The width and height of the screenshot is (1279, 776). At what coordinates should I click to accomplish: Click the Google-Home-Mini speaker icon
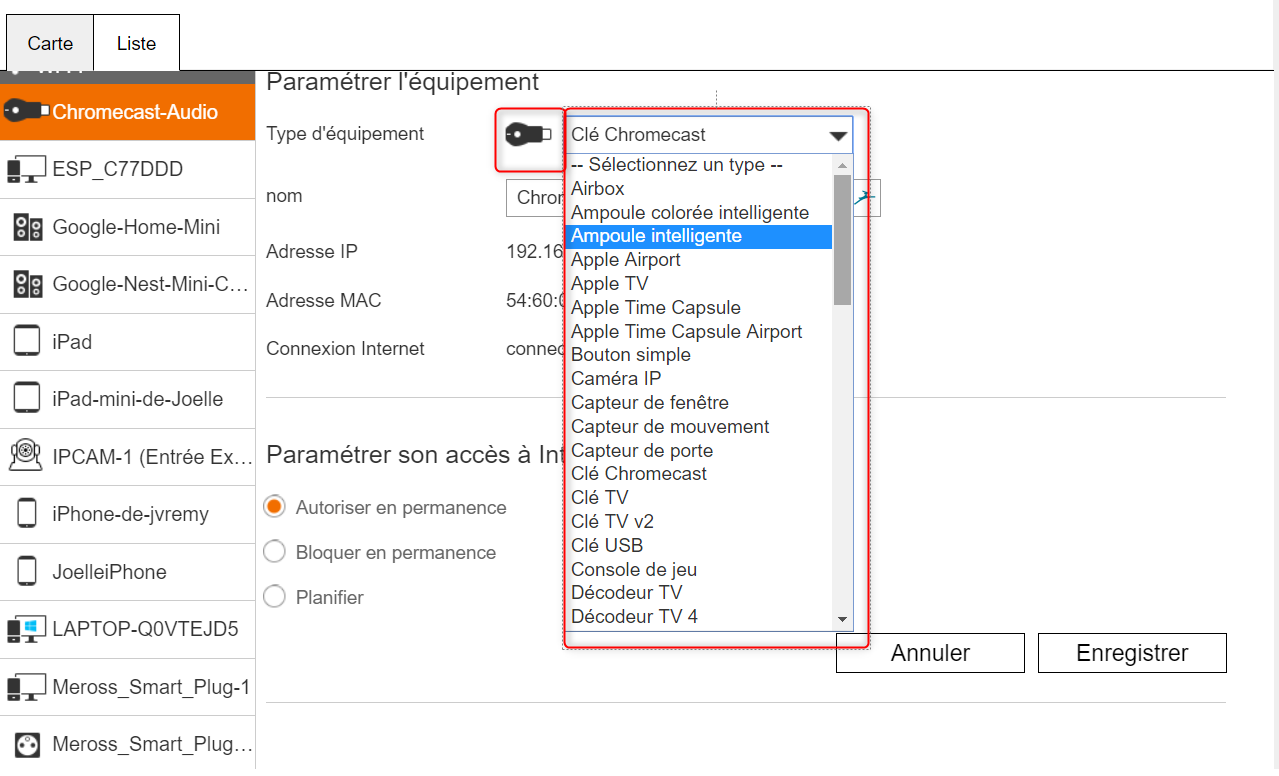click(27, 227)
